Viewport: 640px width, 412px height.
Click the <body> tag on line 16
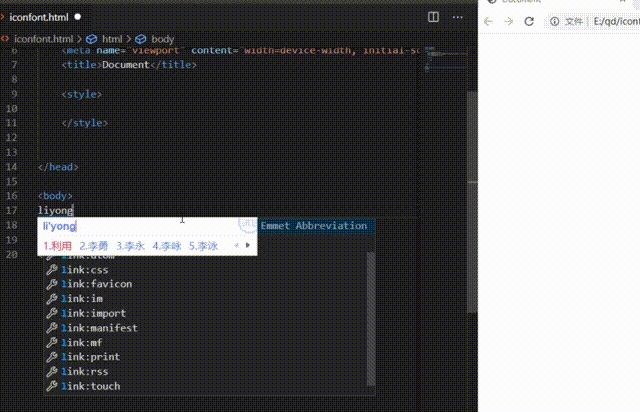55,196
